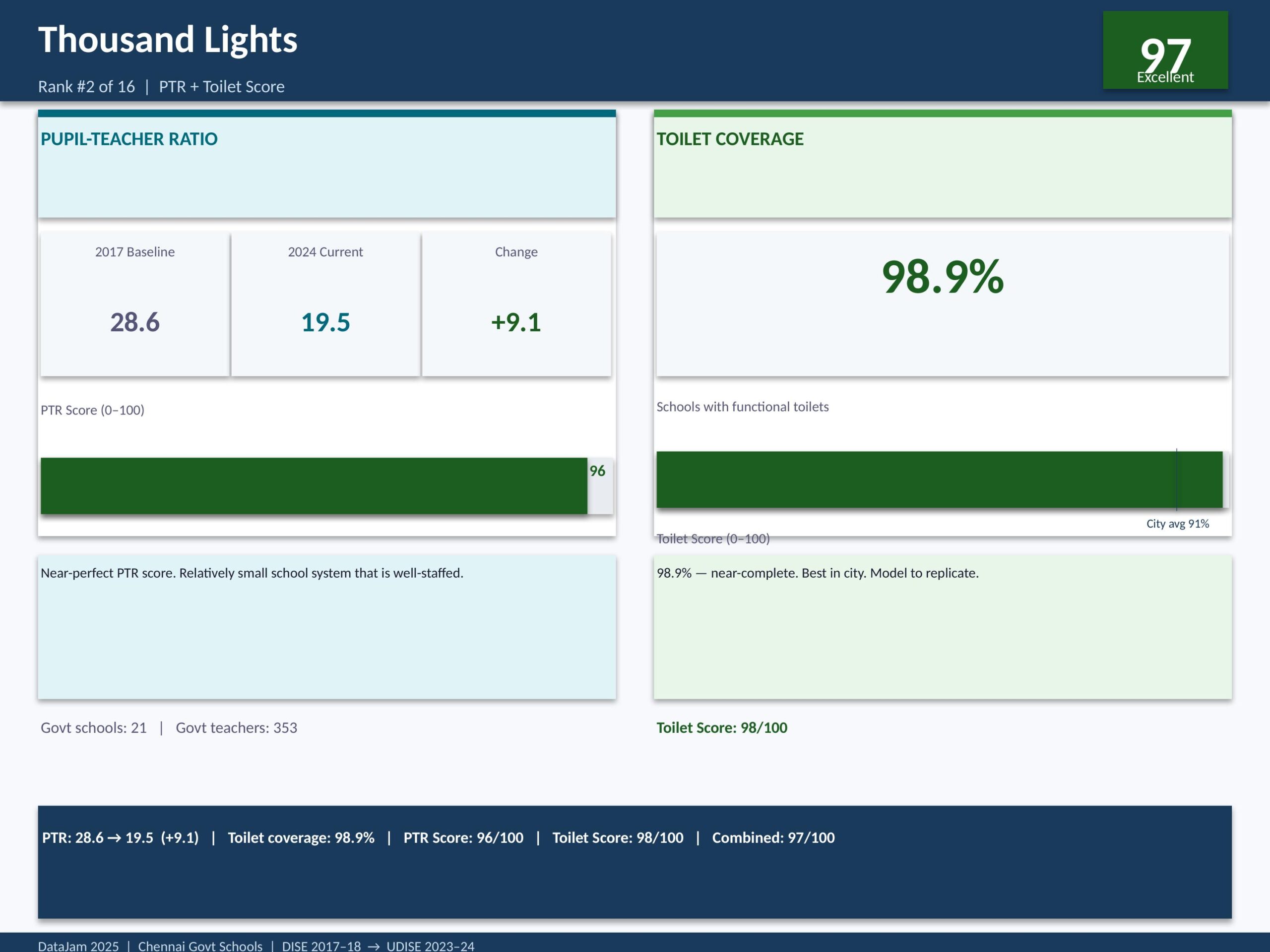Click the PTR Score green progress bar
Viewport: 1270px width, 952px height.
coord(314,485)
